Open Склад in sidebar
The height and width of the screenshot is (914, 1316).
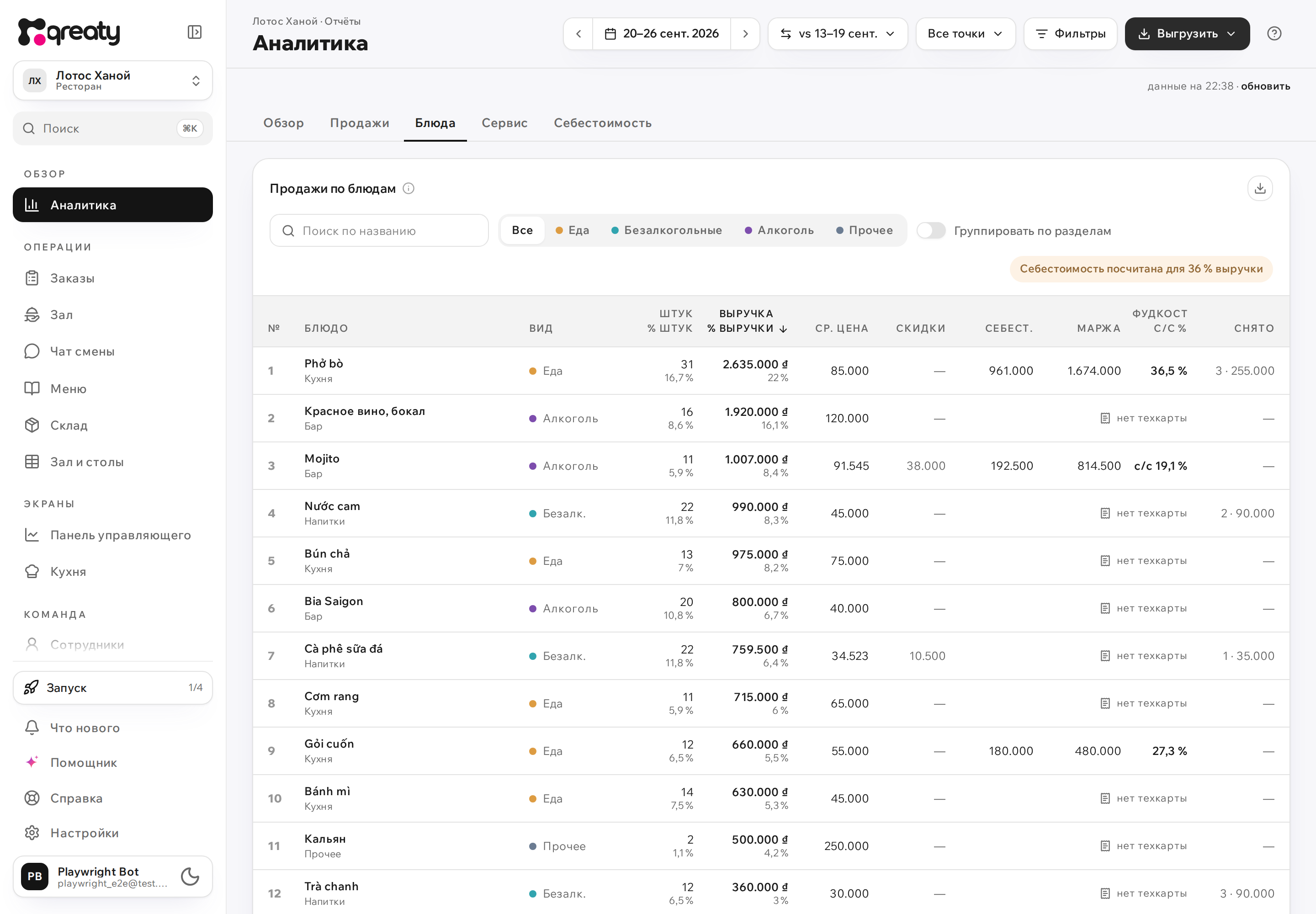point(113,425)
